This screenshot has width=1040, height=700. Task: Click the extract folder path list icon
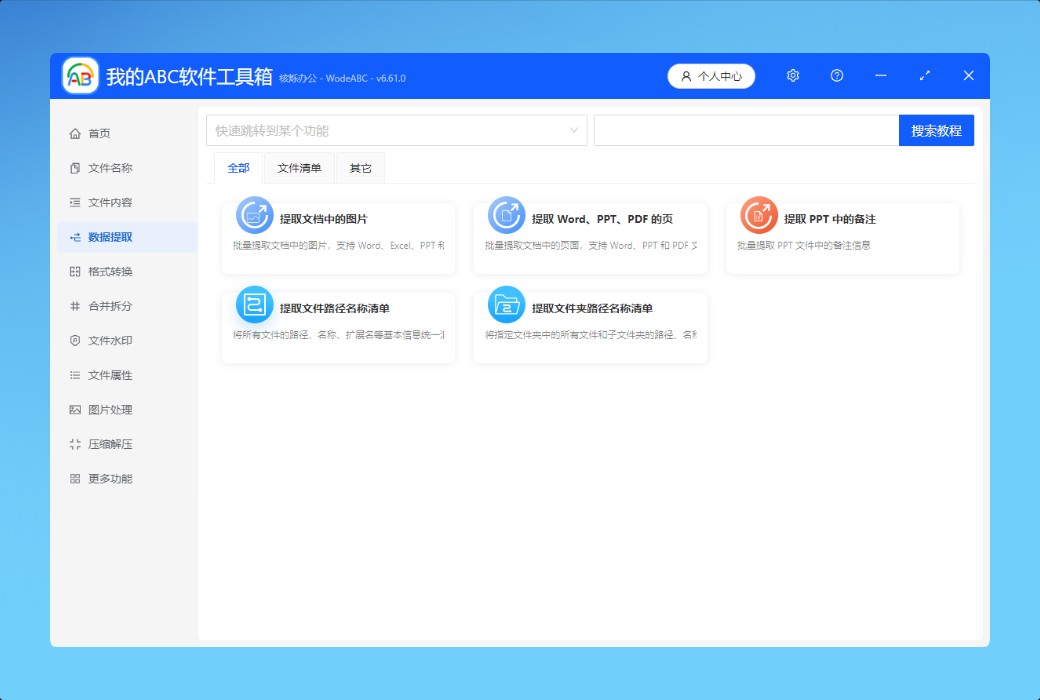506,304
